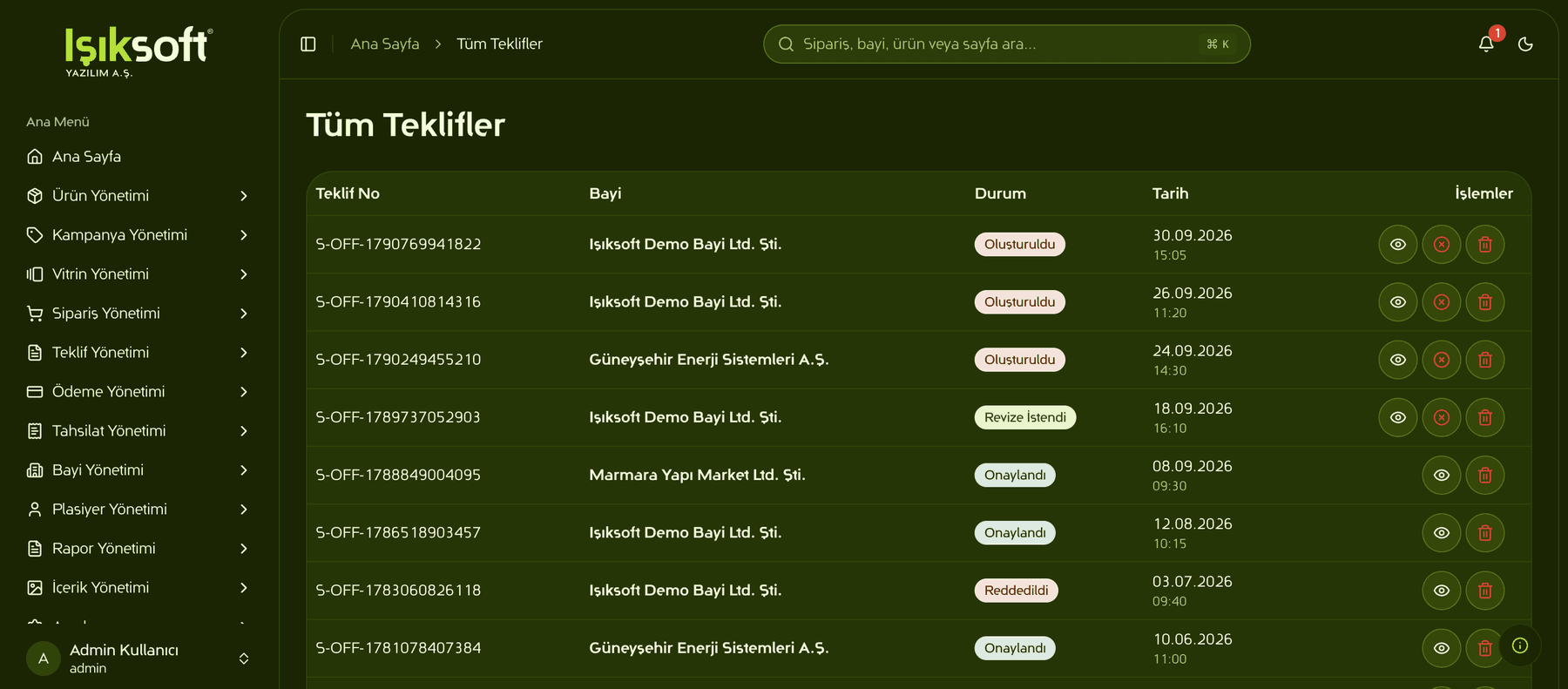1568x689 pixels.
Task: Expand Teklif Yönetimi menu
Action: 139,352
